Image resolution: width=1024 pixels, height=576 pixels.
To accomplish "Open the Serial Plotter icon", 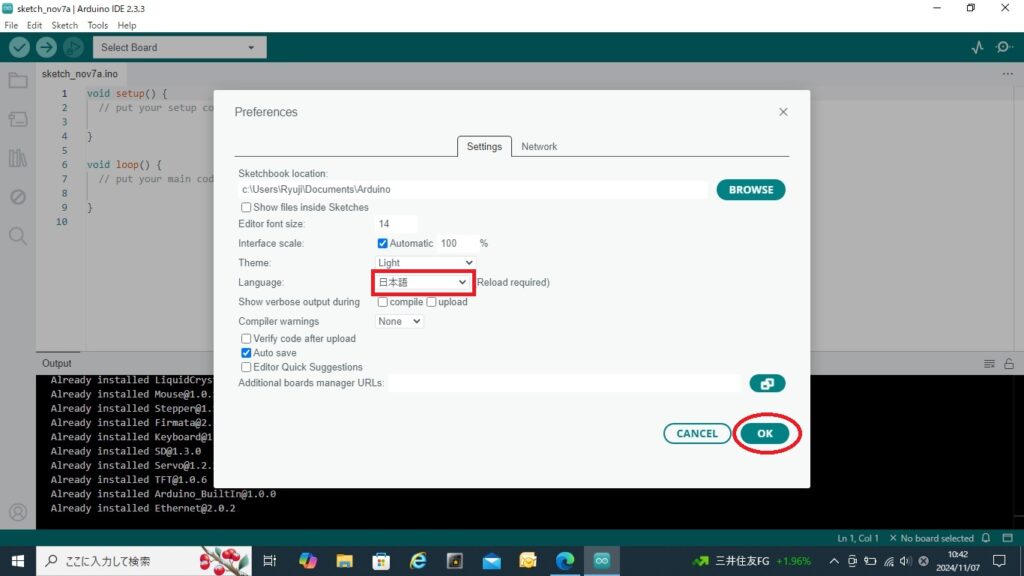I will tap(977, 47).
